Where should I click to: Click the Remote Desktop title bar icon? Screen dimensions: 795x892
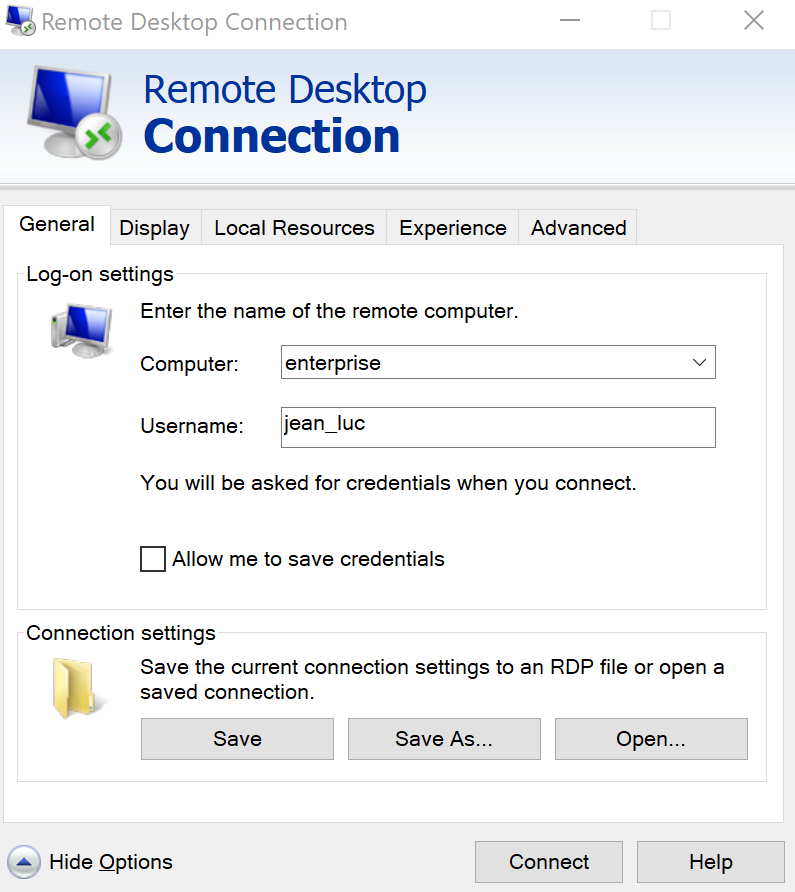point(20,21)
